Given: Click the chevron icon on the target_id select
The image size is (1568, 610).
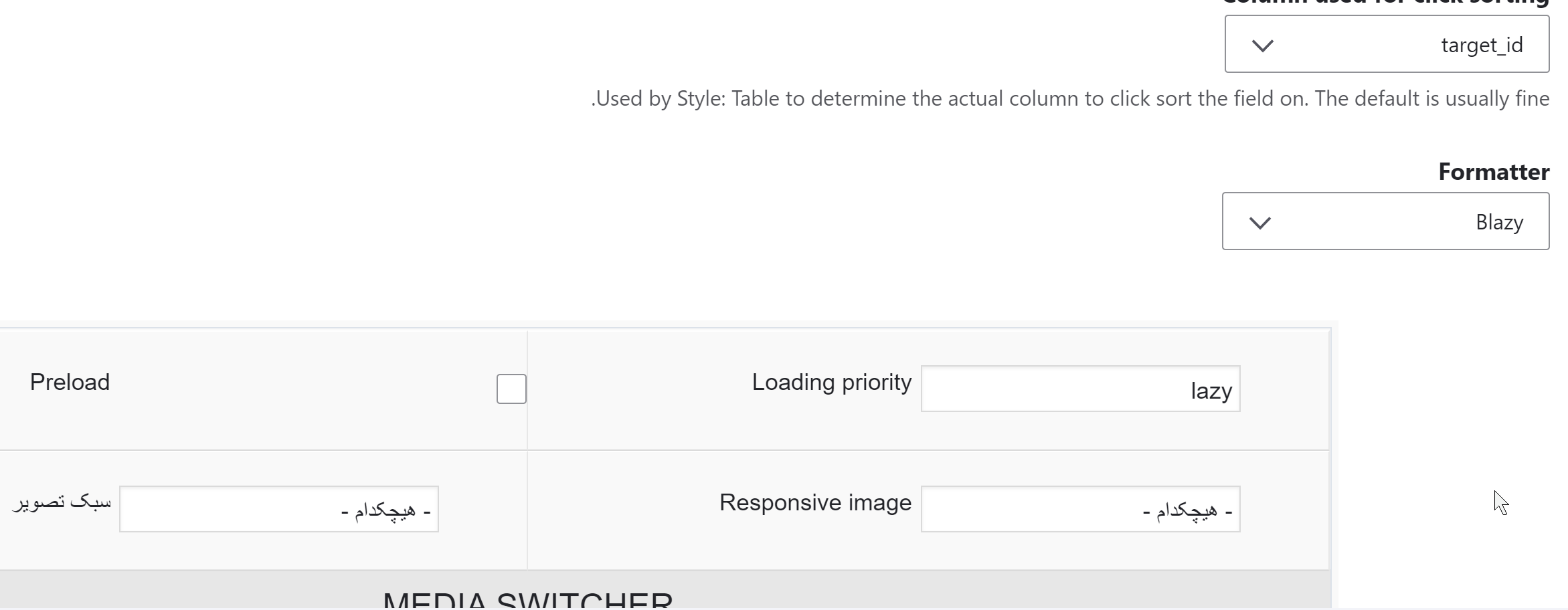Looking at the screenshot, I should [1264, 45].
